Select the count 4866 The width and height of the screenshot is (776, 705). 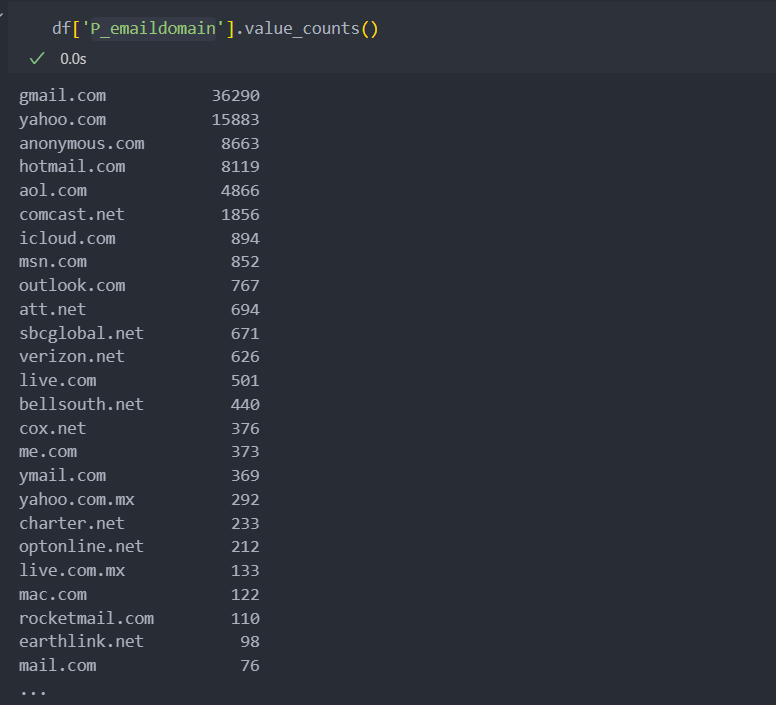tap(240, 190)
